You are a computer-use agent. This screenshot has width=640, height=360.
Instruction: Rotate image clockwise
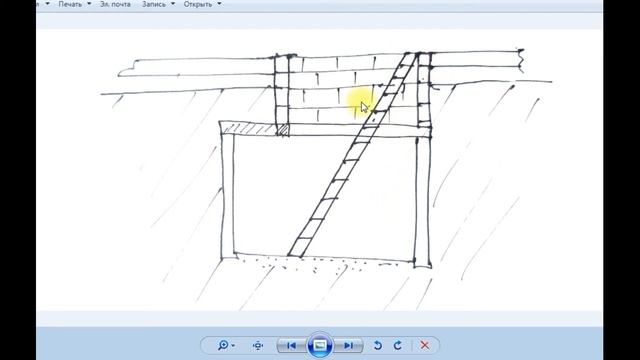[398, 345]
